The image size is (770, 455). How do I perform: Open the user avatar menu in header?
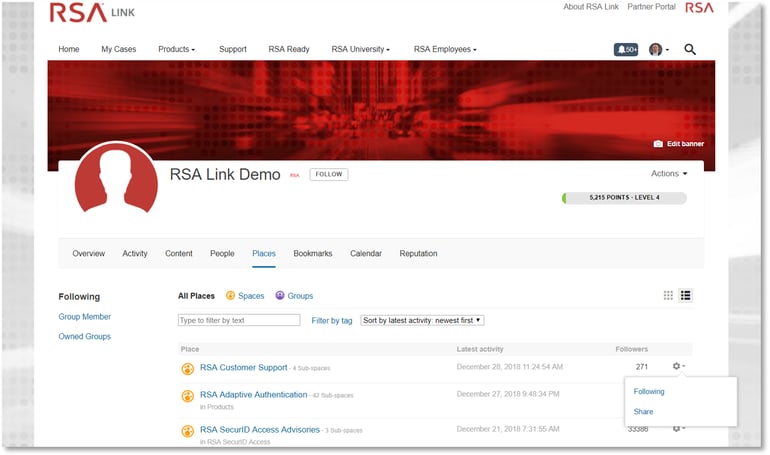point(659,49)
